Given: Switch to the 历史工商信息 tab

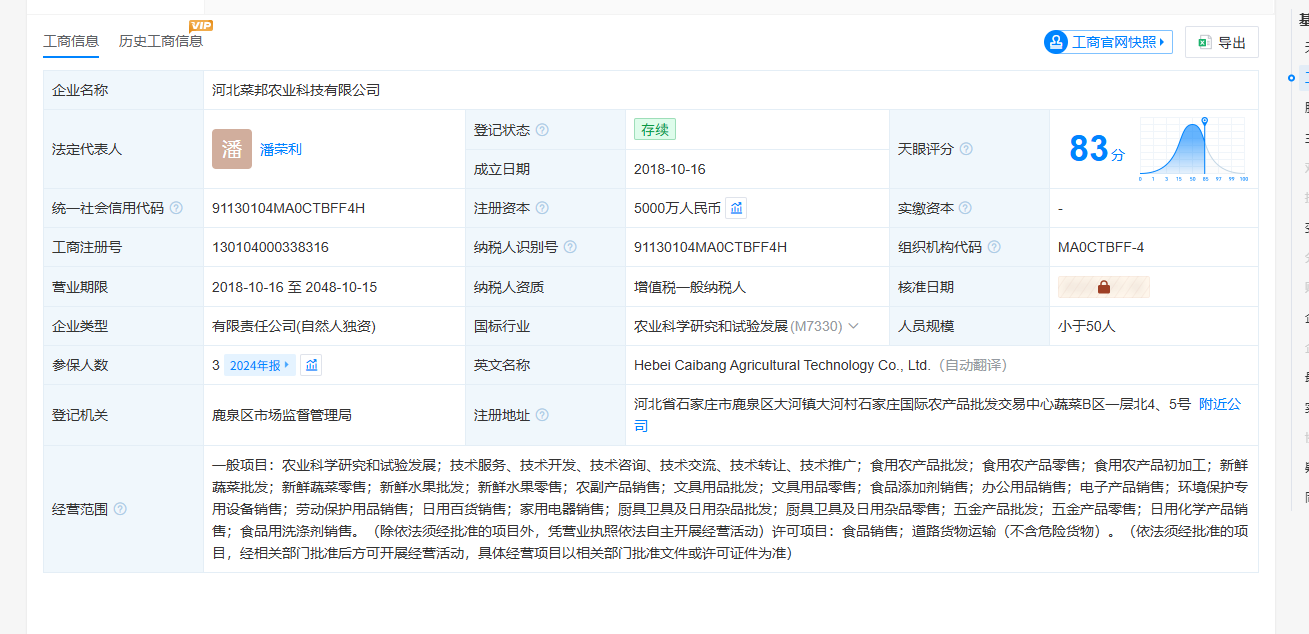Looking at the screenshot, I should point(160,41).
